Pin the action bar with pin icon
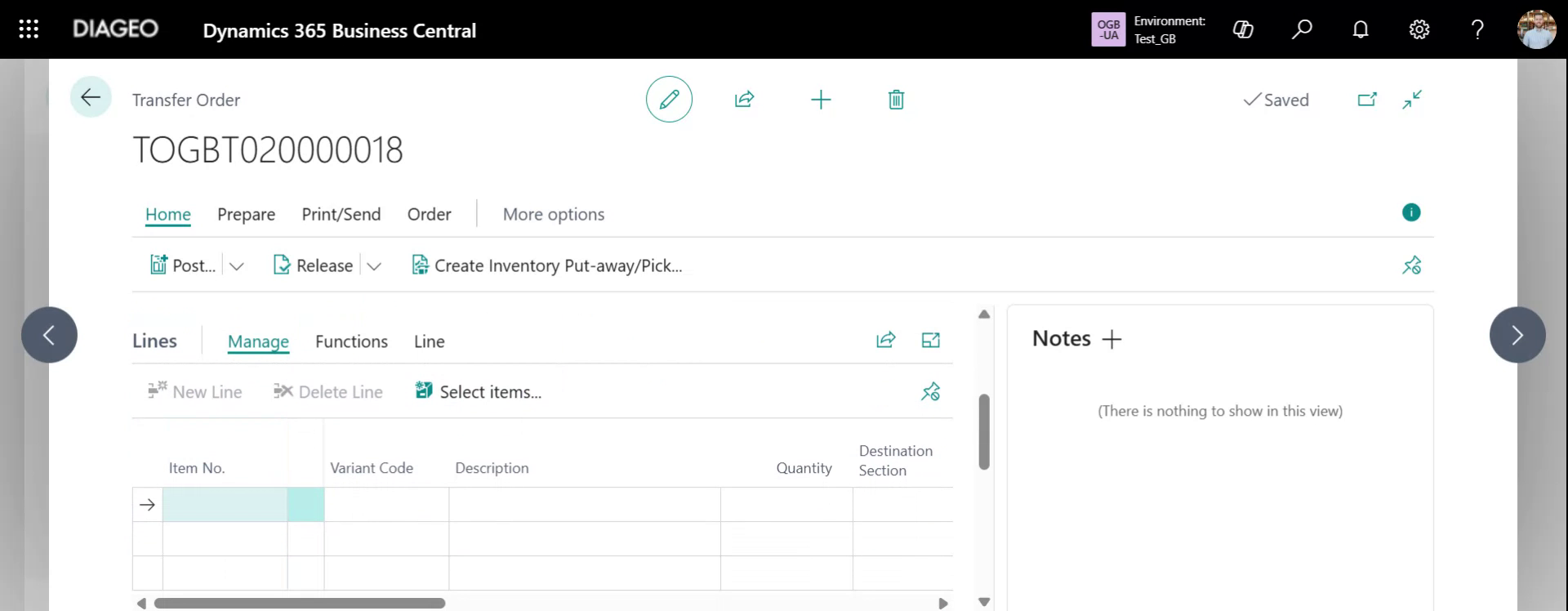Image resolution: width=1568 pixels, height=611 pixels. [x=1411, y=265]
